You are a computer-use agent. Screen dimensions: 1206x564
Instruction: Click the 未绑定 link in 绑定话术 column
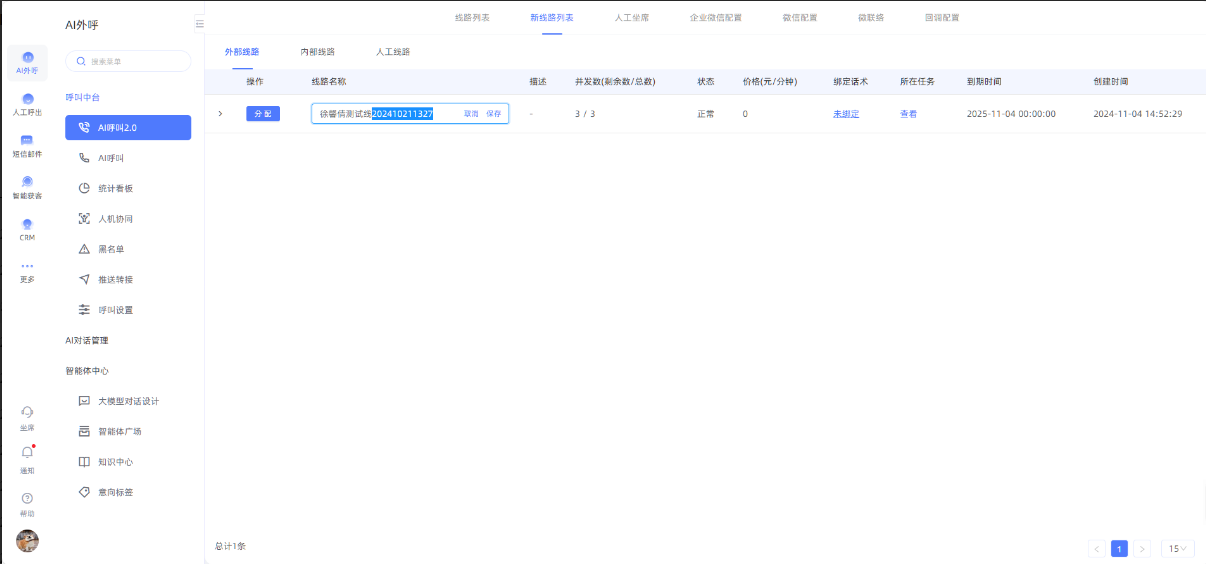[846, 114]
